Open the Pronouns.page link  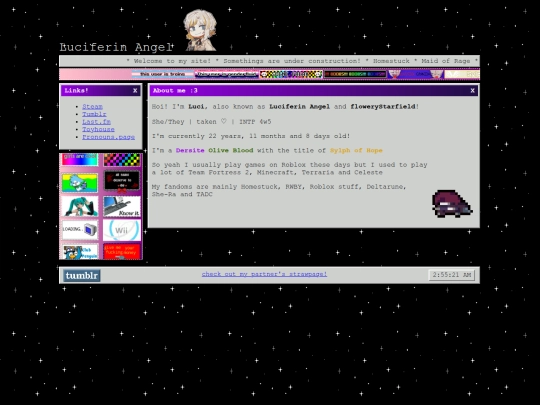tap(108, 137)
